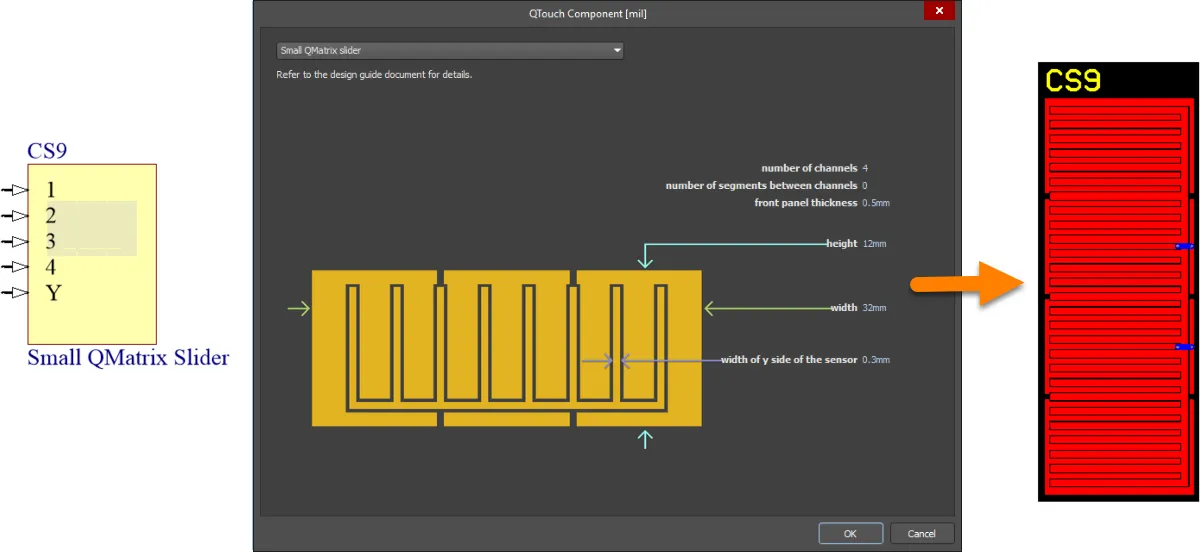Edit width of y side value 0.3mm

click(x=876, y=359)
